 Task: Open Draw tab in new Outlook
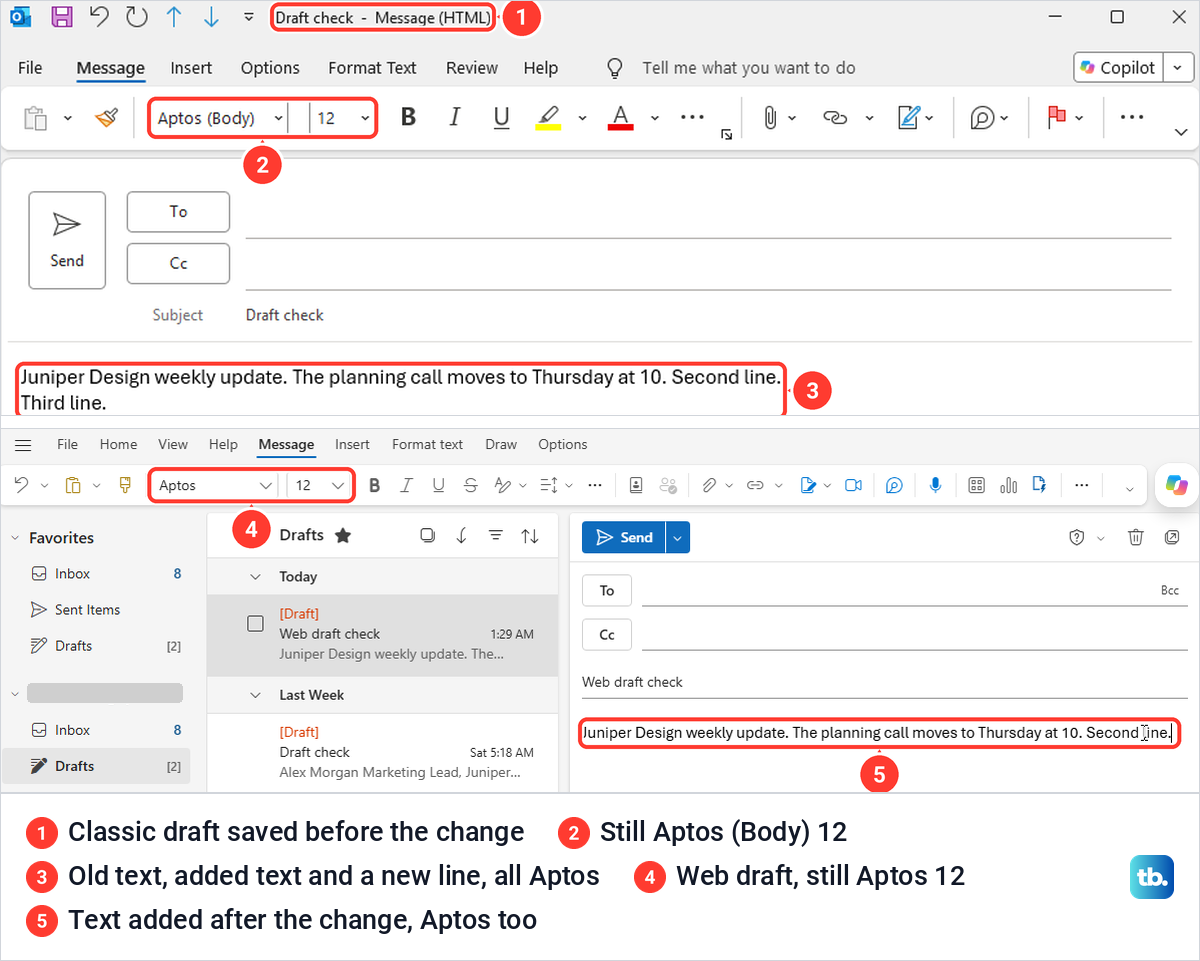click(501, 444)
